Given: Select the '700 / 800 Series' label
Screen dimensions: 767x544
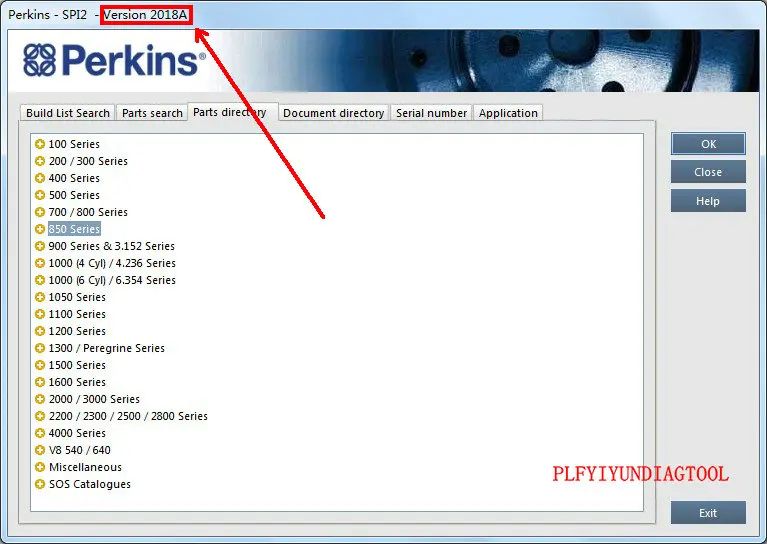Looking at the screenshot, I should [88, 212].
